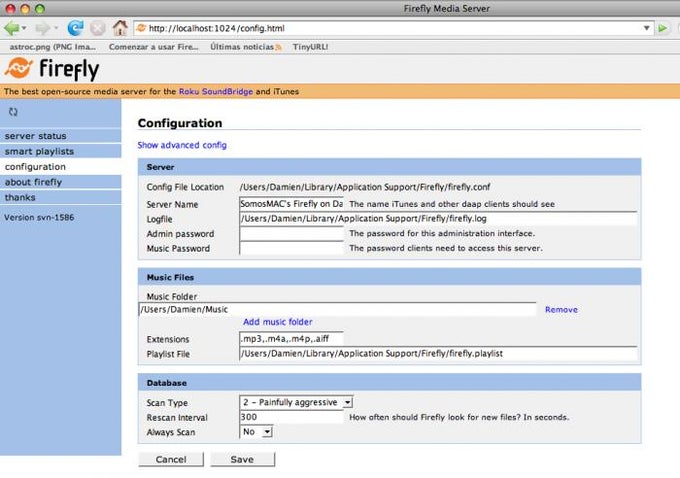Viewport: 680px width, 478px height.
Task: Open the Scan Type dropdown
Action: [x=296, y=402]
